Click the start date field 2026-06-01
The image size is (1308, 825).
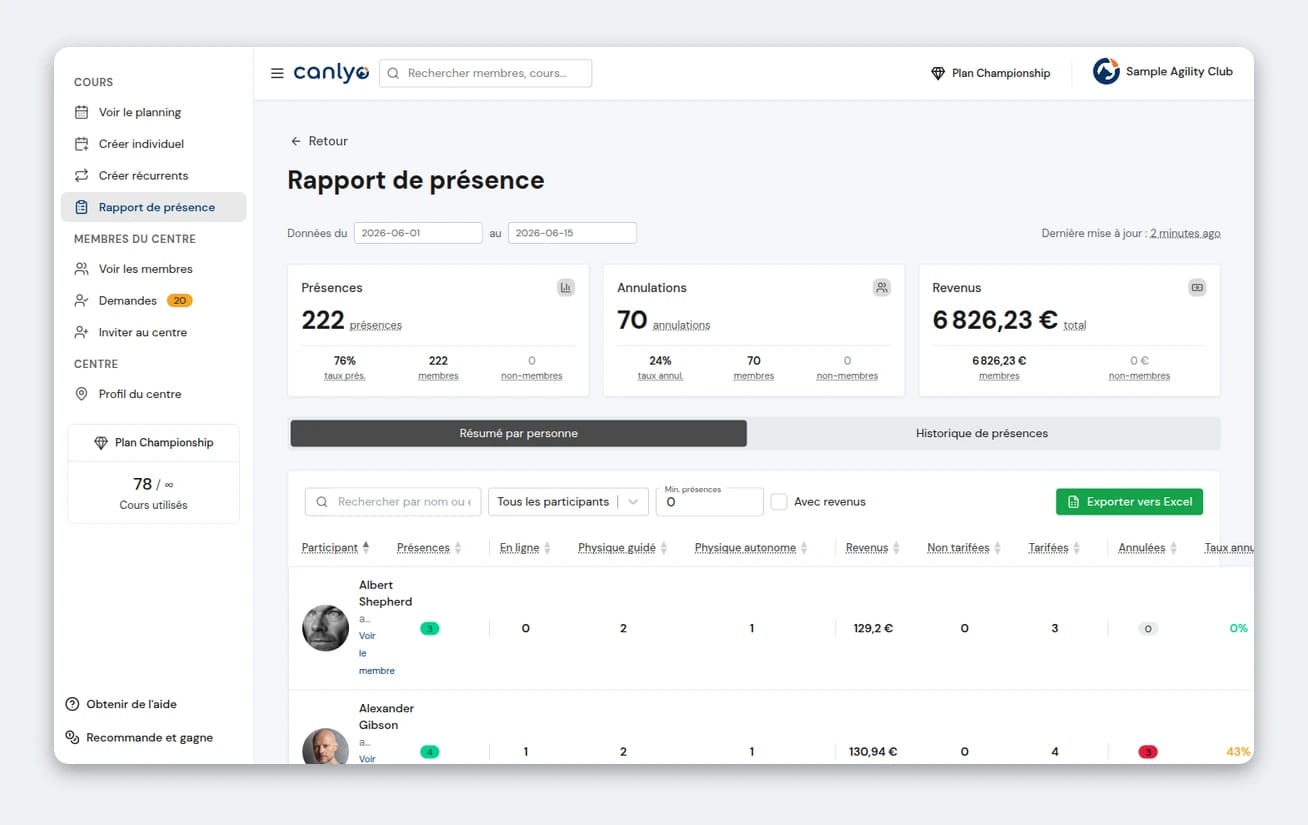pyautogui.click(x=418, y=233)
